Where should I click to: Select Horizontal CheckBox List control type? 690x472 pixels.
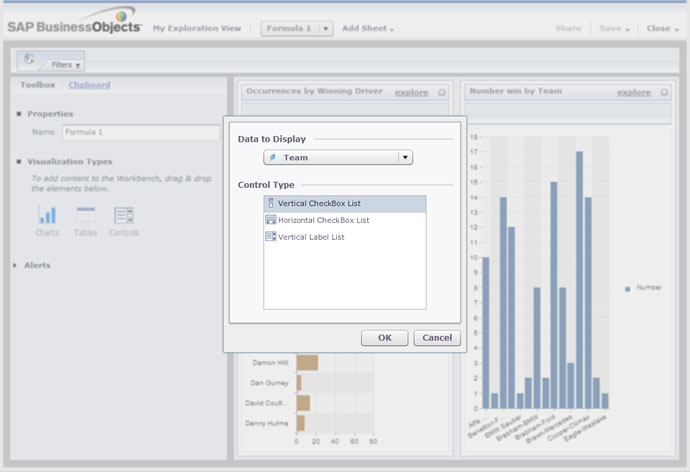[345, 220]
